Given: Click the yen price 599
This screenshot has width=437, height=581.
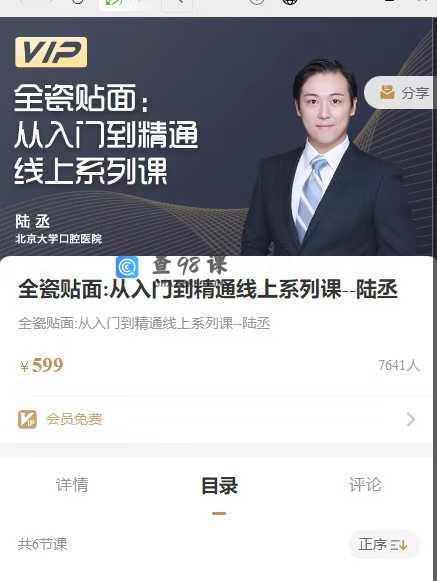Looking at the screenshot, I should click(42, 365).
